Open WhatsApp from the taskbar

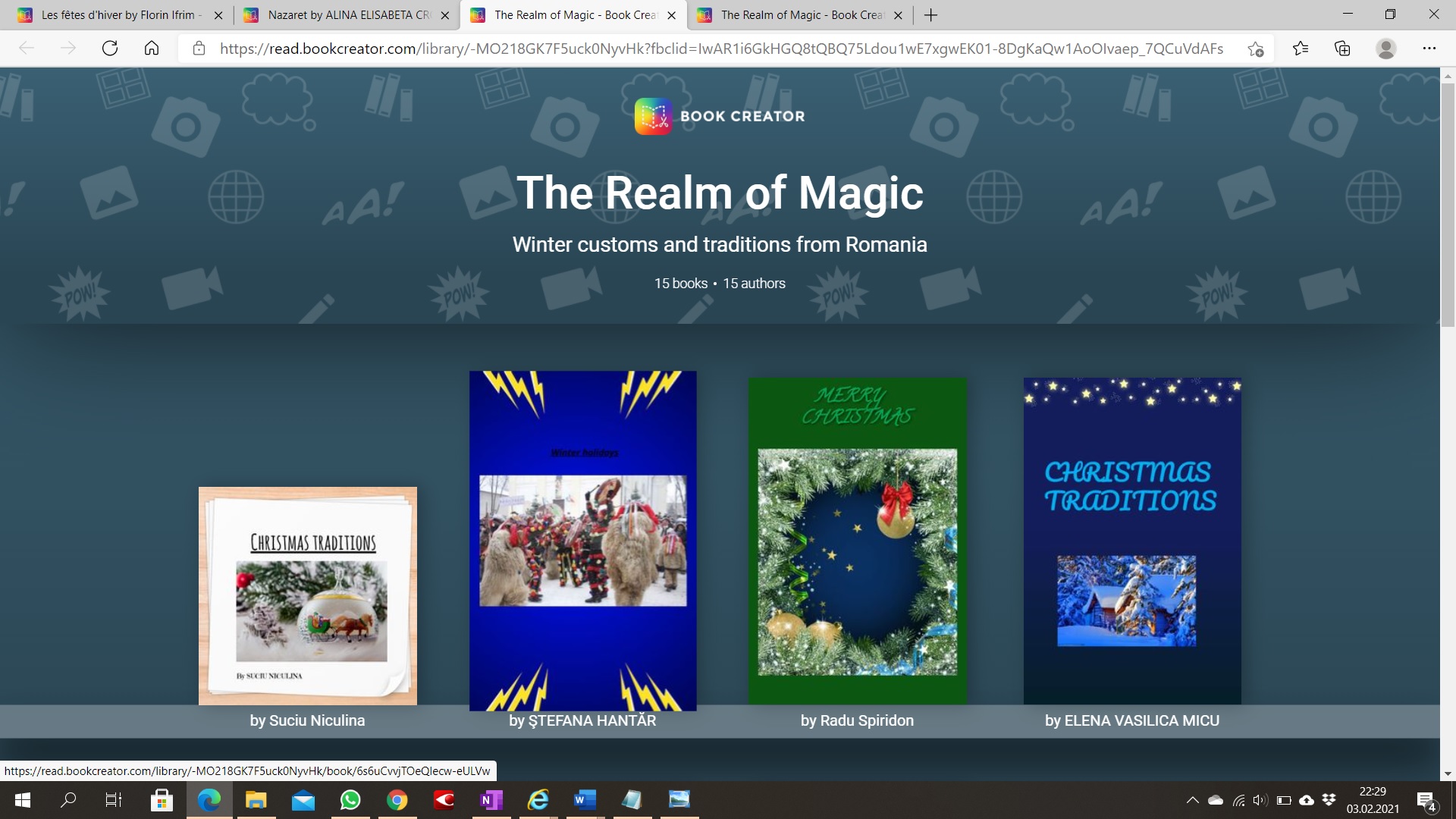coord(350,800)
